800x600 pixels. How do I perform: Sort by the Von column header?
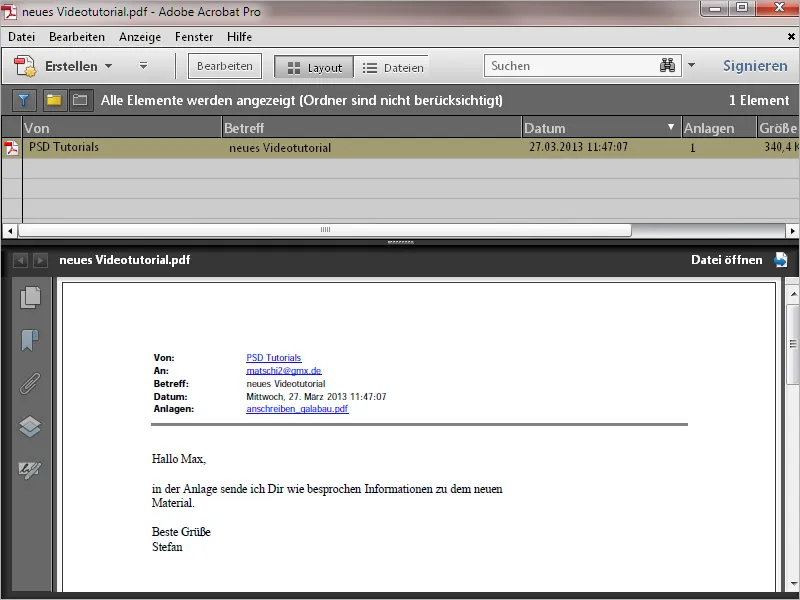tap(122, 128)
